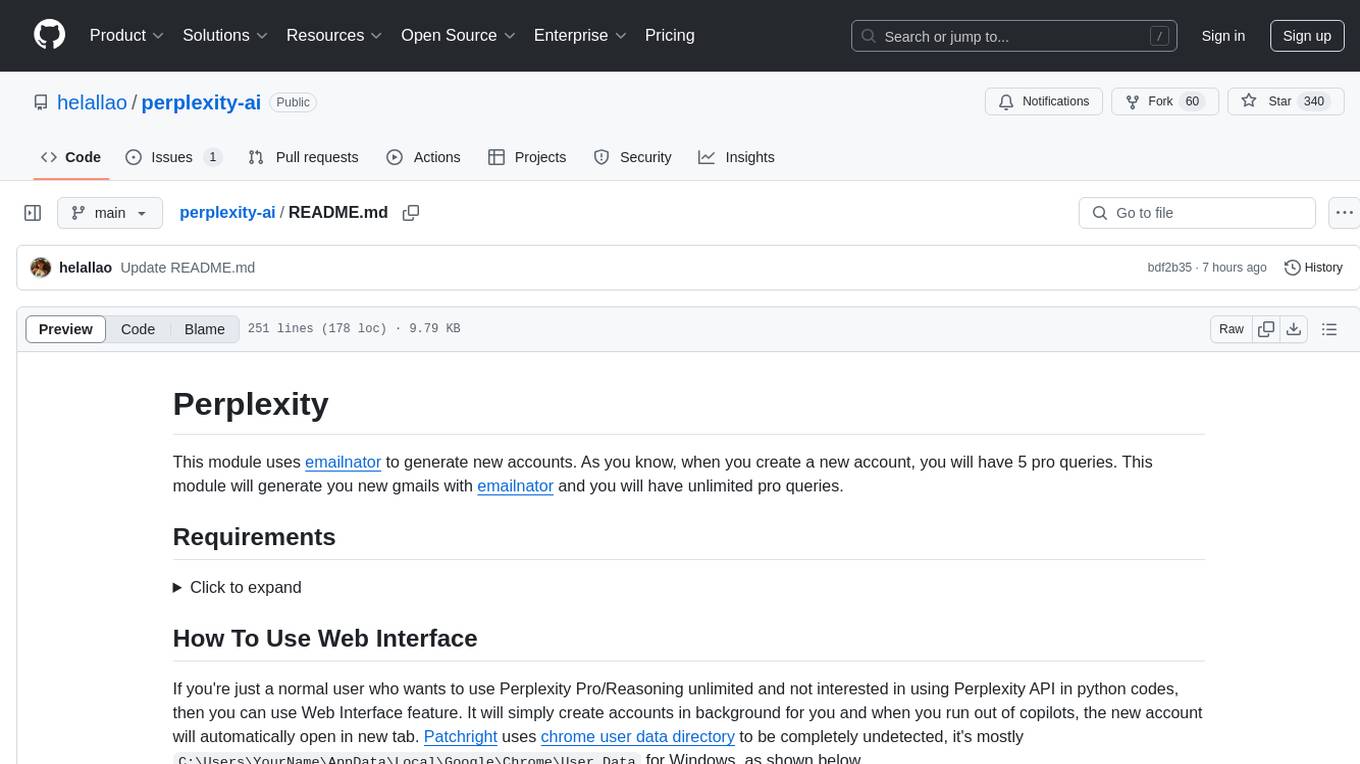Select the Code view
1360x764 pixels.
click(x=138, y=329)
